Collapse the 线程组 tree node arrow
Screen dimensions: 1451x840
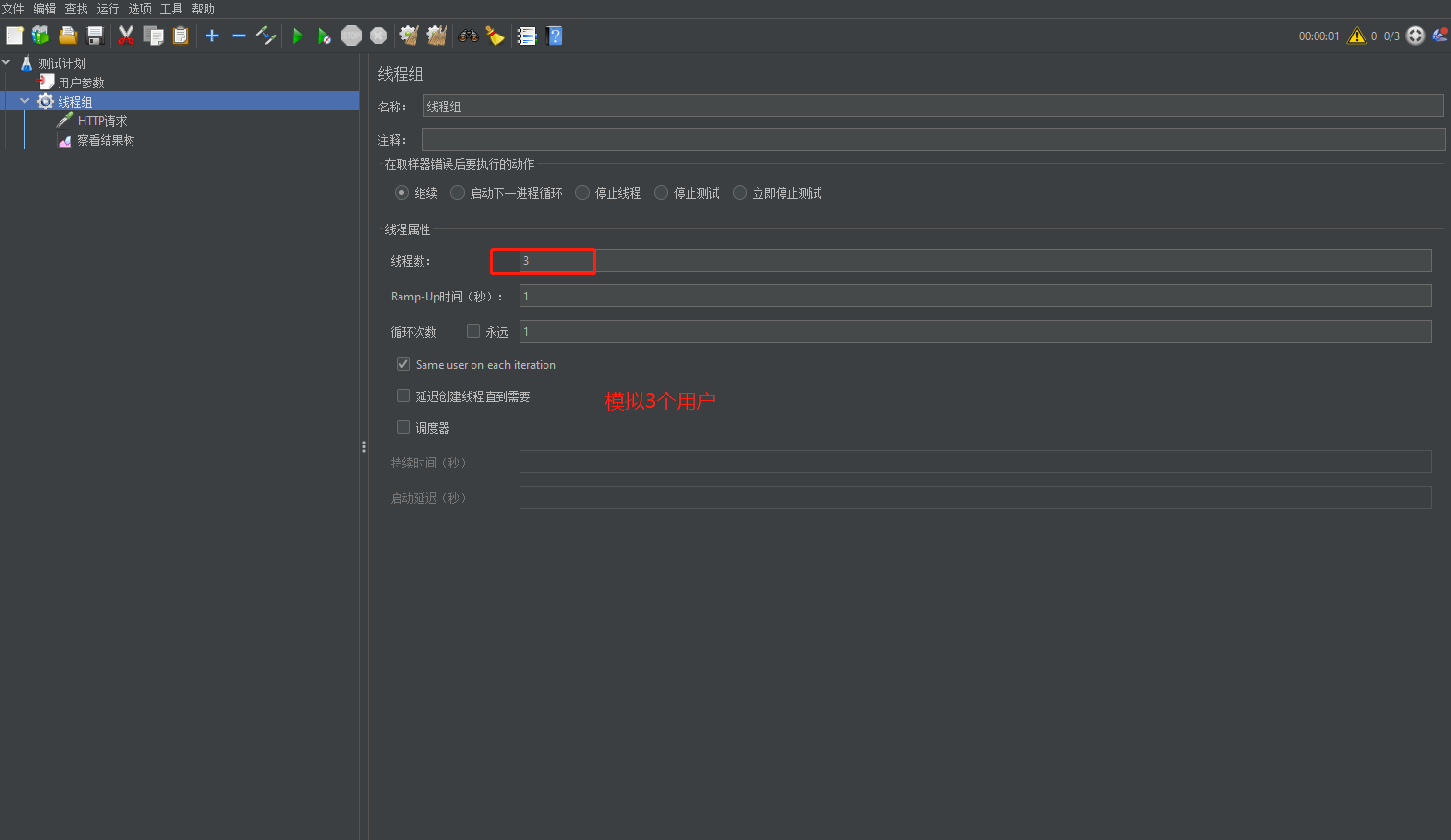pyautogui.click(x=25, y=101)
